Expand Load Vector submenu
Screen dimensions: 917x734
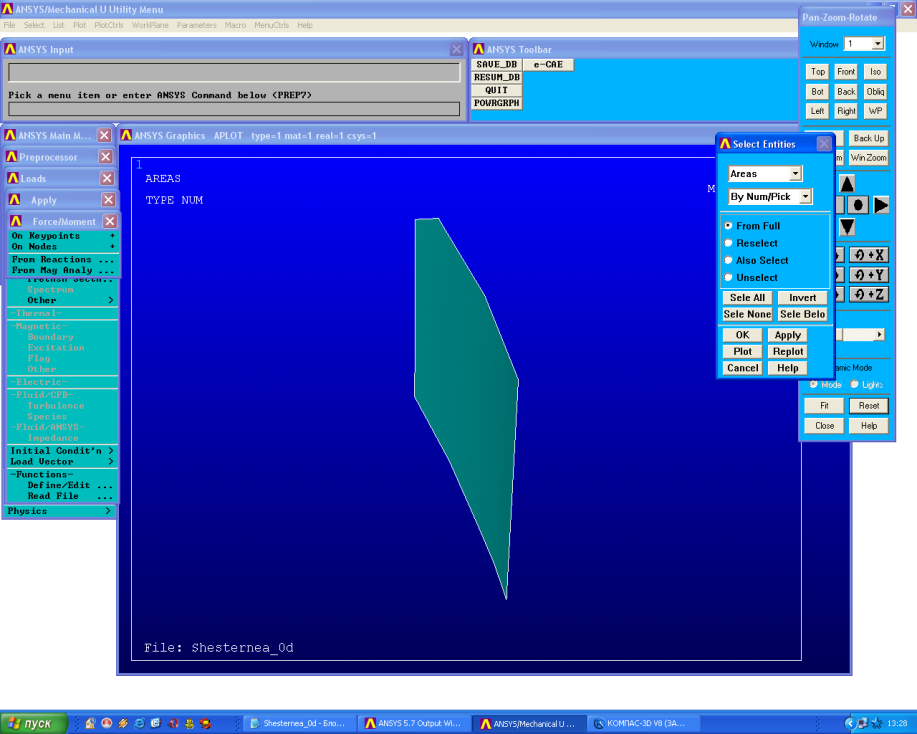pos(61,461)
